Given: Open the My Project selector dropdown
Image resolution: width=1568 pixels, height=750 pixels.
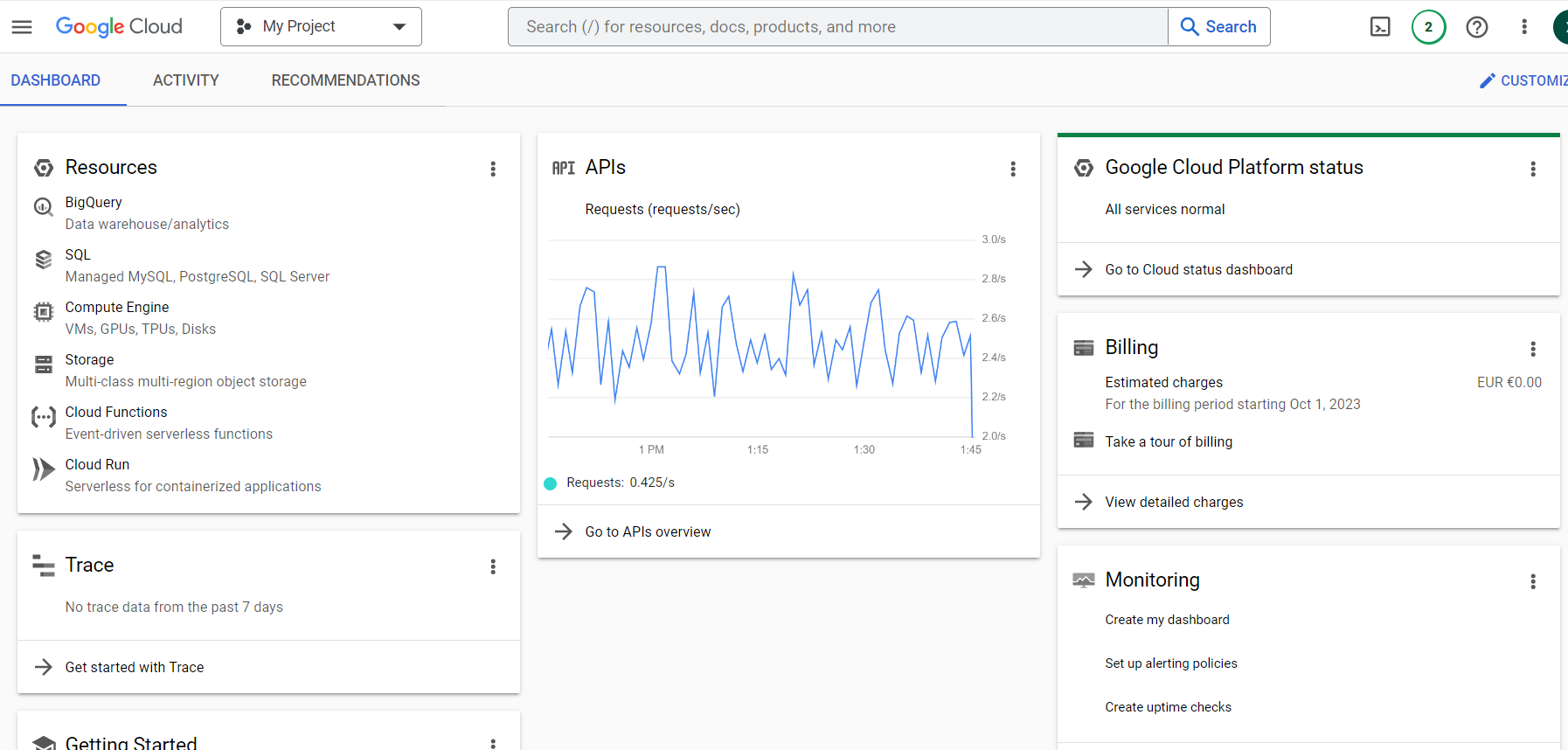Looking at the screenshot, I should [x=321, y=27].
